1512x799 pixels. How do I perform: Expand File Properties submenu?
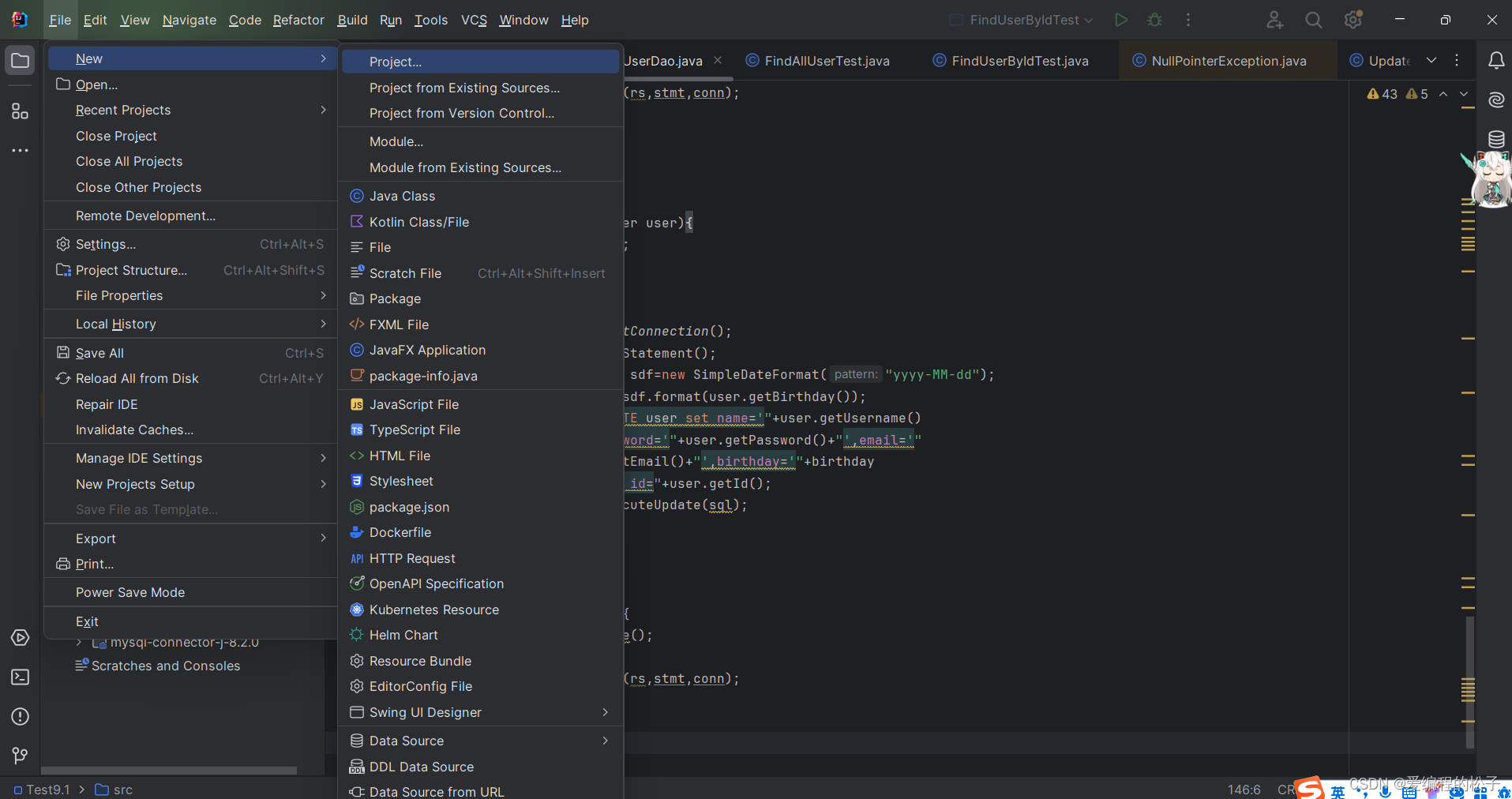(x=192, y=295)
